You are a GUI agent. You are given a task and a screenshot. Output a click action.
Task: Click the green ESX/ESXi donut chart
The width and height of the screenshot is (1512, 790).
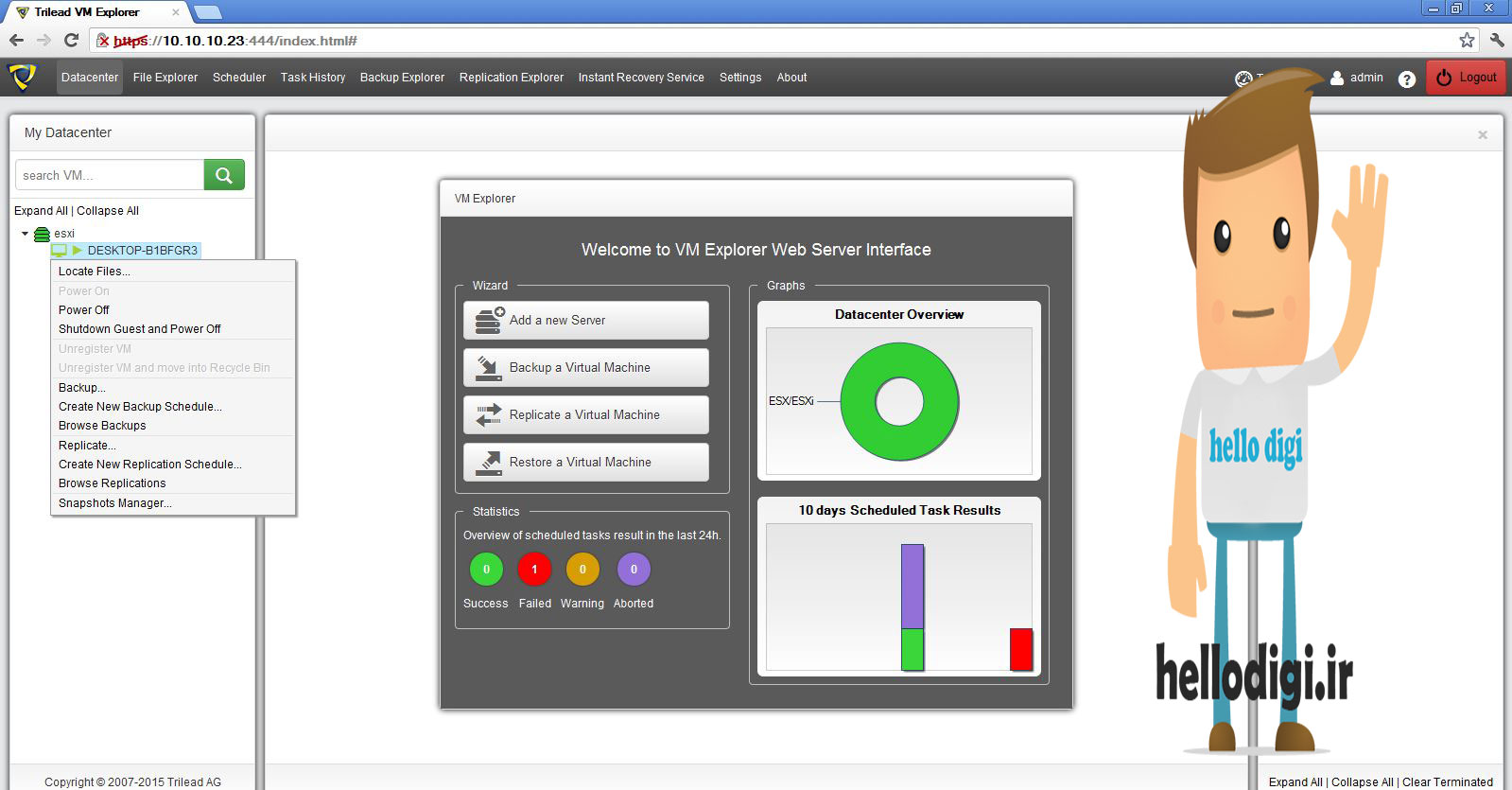[899, 402]
